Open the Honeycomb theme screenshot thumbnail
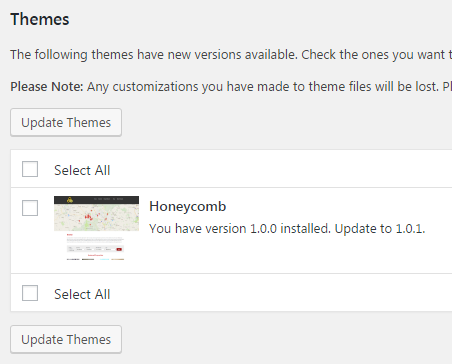This screenshot has height=364, width=452. click(x=96, y=228)
